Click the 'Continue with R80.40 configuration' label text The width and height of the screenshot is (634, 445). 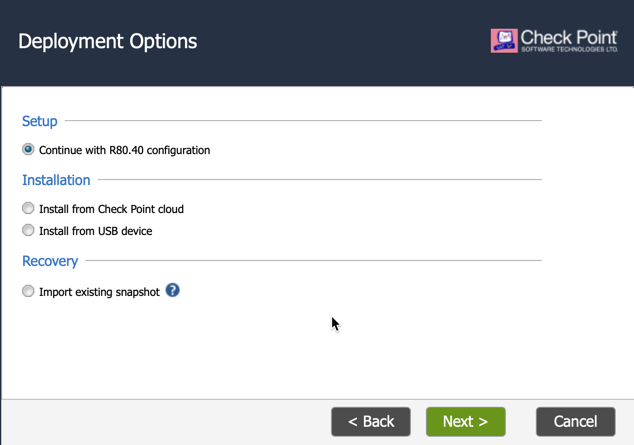coord(124,150)
